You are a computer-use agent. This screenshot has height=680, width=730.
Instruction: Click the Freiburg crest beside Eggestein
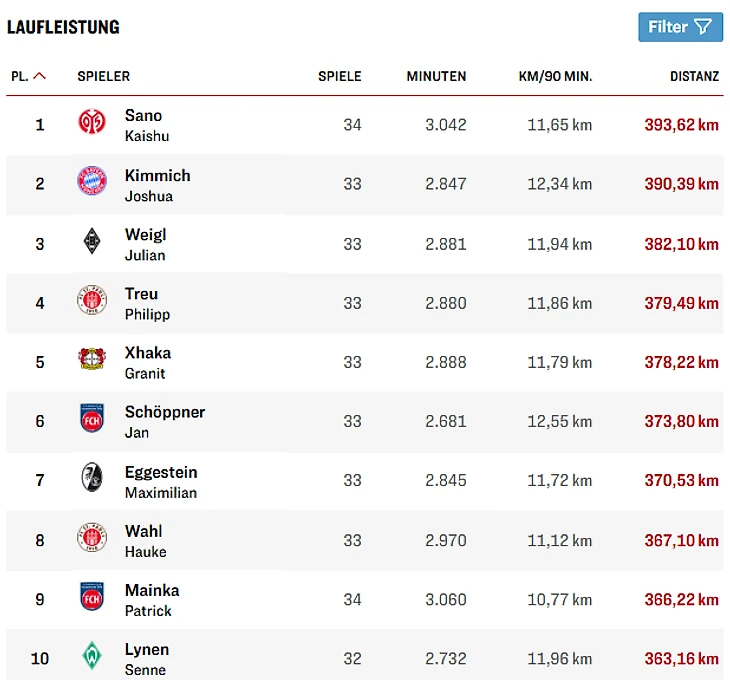(92, 478)
